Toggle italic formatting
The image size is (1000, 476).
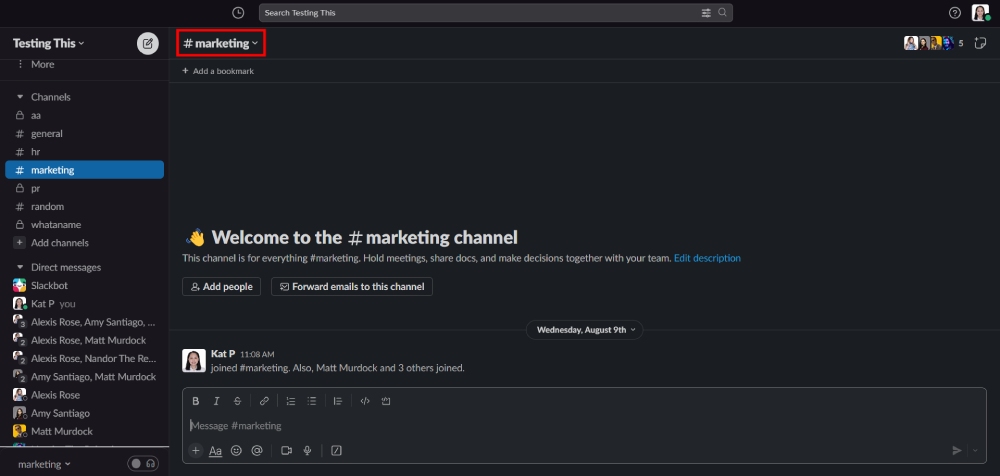pos(216,401)
